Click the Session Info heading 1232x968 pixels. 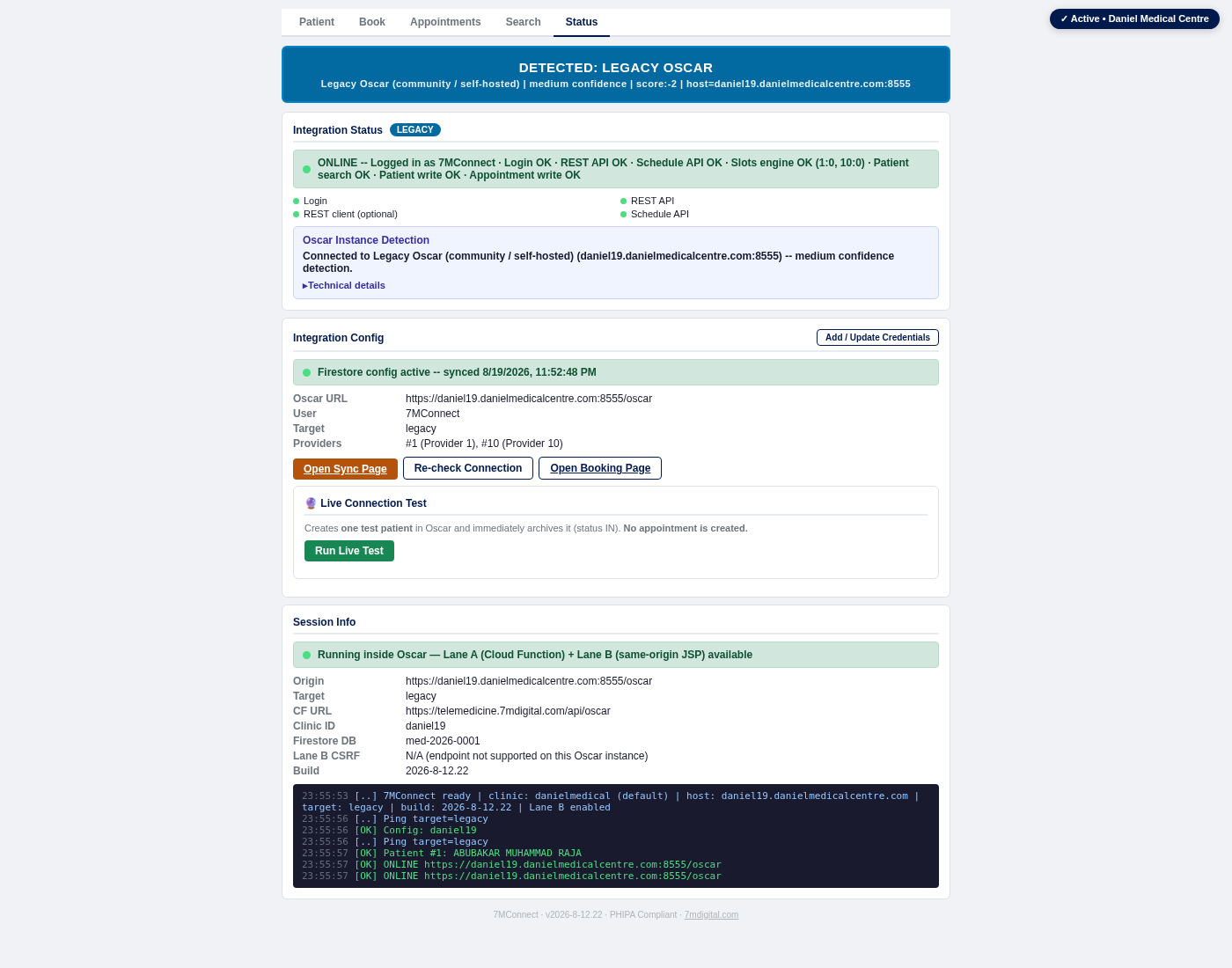[325, 622]
